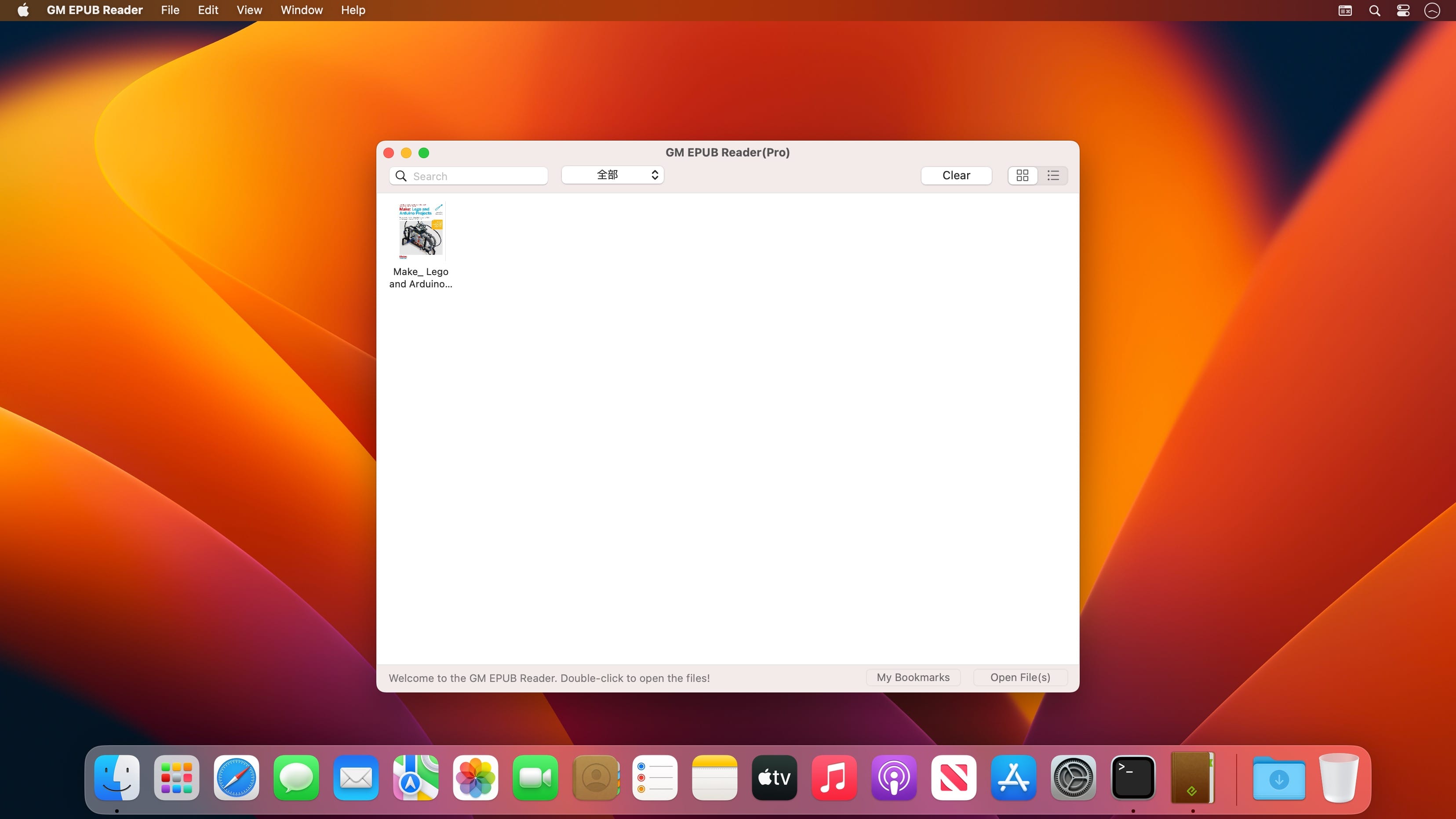This screenshot has width=1456, height=819.
Task: Launch Safari from the Dock
Action: pos(236,778)
